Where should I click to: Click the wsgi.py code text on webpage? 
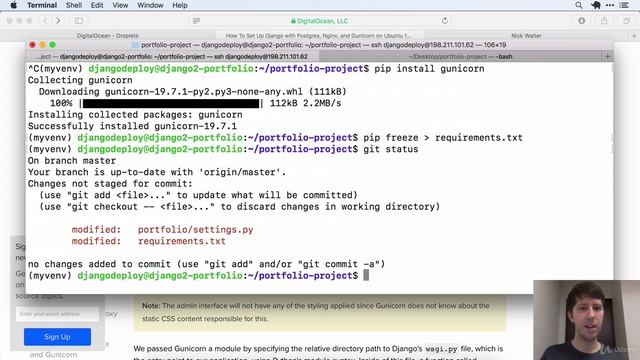tap(441, 349)
